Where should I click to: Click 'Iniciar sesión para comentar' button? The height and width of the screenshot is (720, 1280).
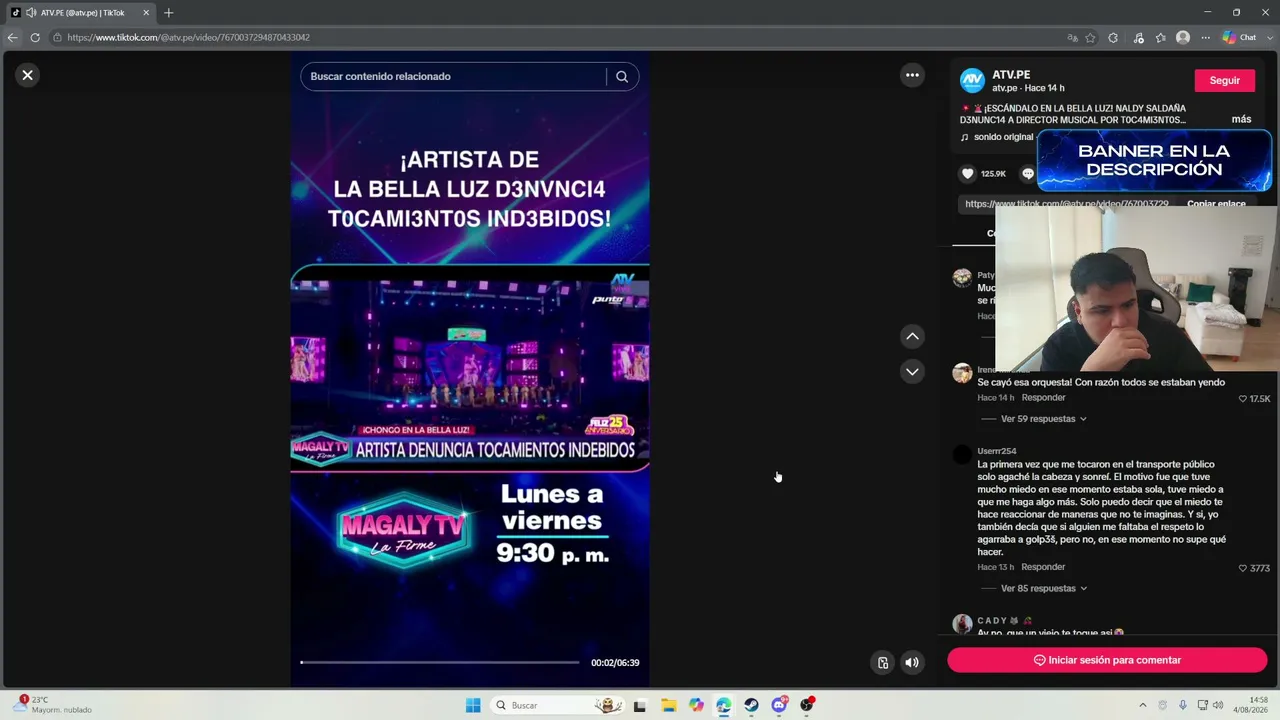1107,660
